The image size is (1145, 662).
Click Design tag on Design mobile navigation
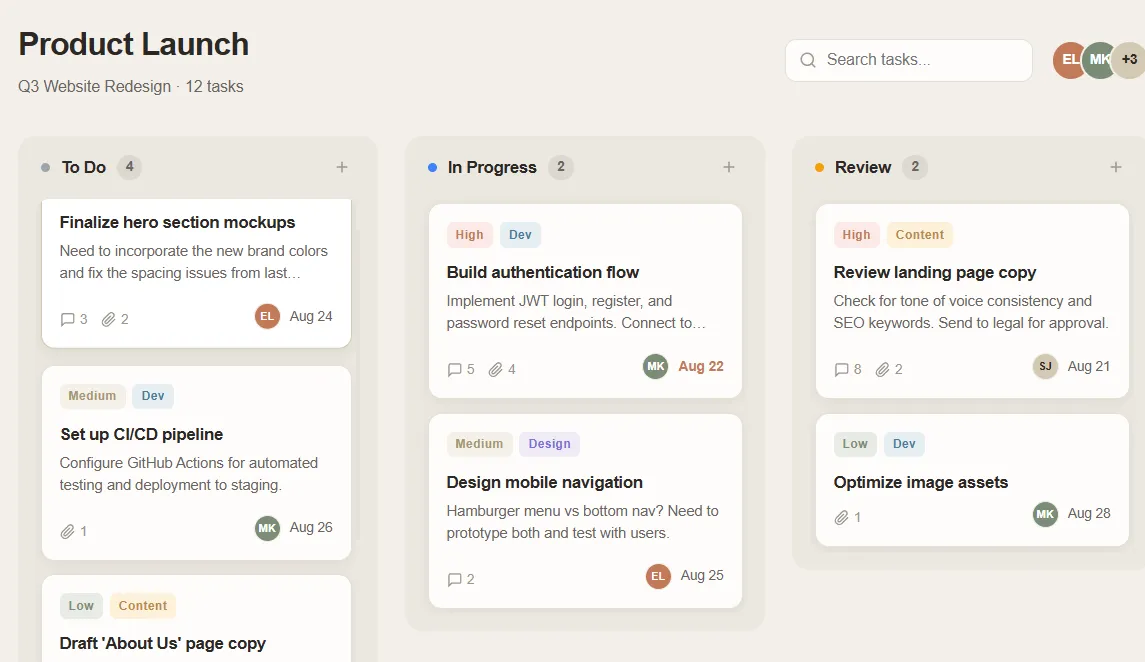549,444
